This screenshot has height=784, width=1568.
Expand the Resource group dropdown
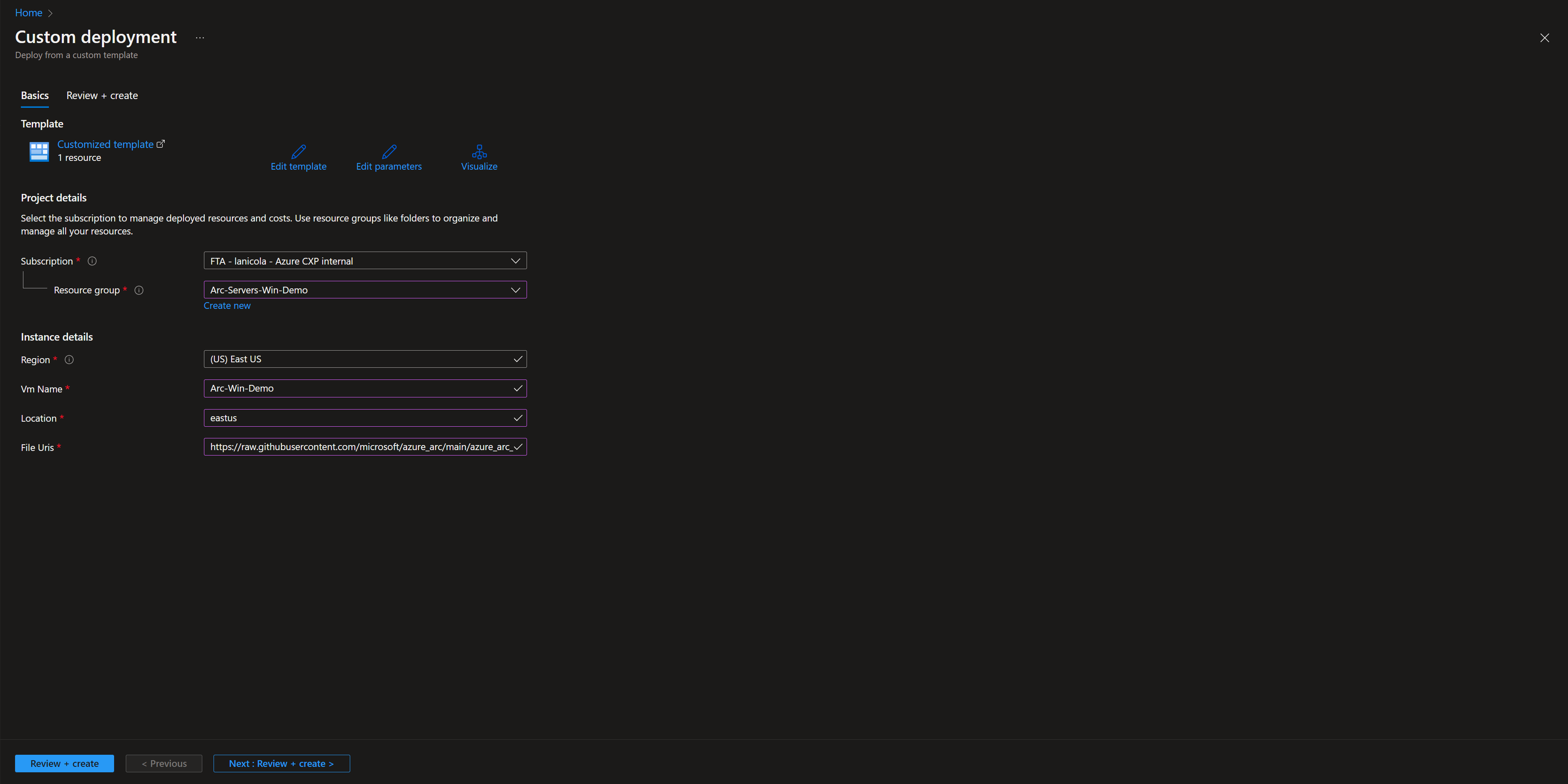[x=364, y=290]
